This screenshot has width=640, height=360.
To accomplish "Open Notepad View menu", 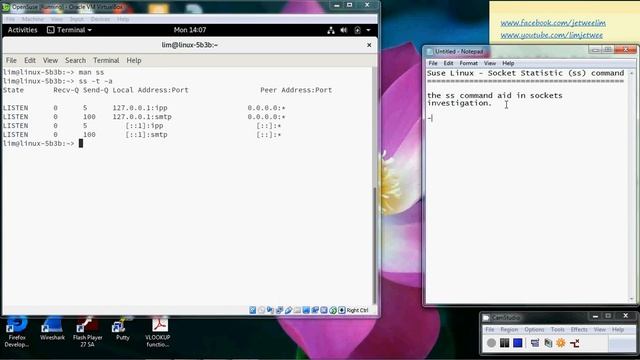I will (x=490, y=63).
